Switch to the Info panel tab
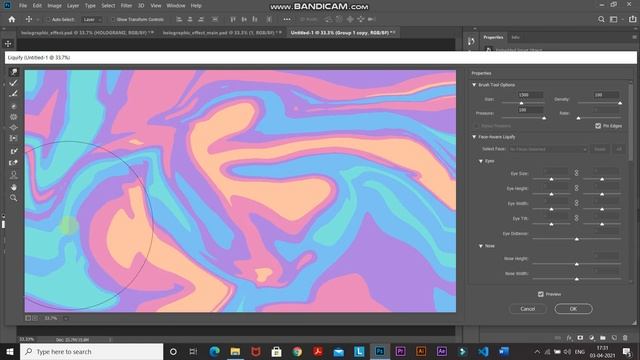640x360 pixels. (x=516, y=37)
